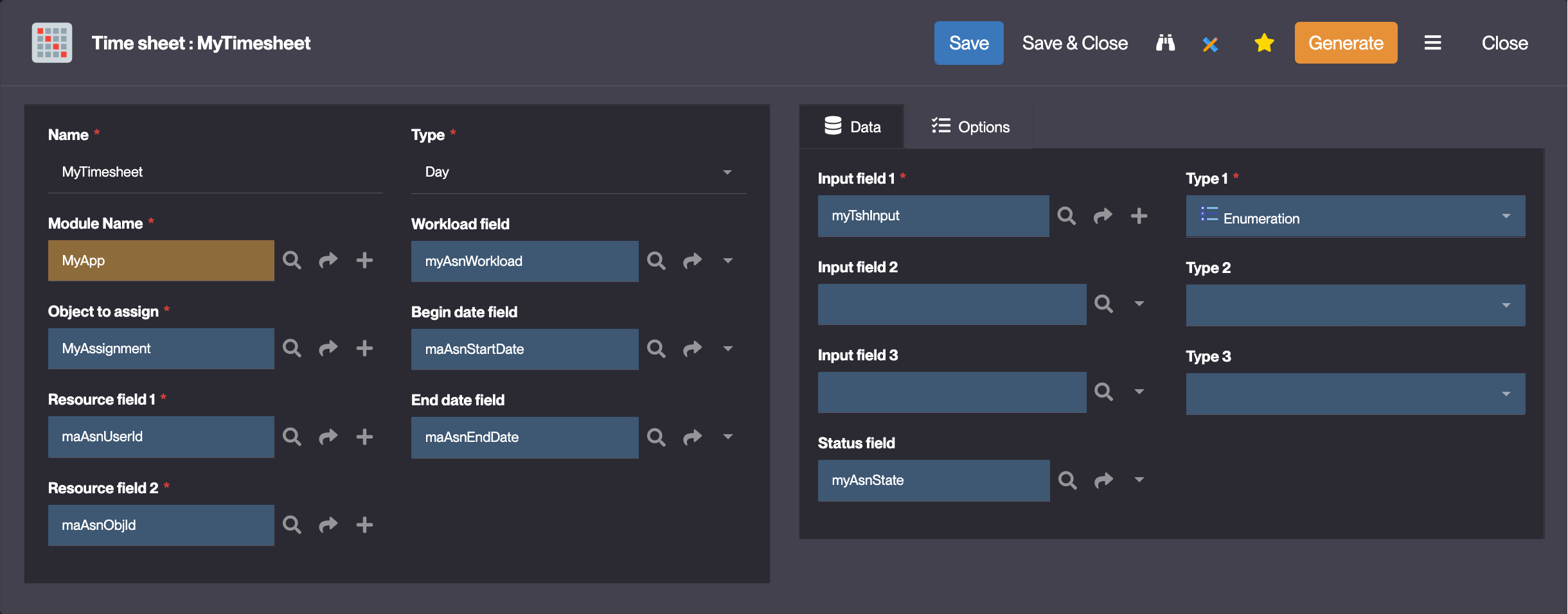Click Save & Close
Image resolution: width=1568 pixels, height=614 pixels.
(1074, 42)
